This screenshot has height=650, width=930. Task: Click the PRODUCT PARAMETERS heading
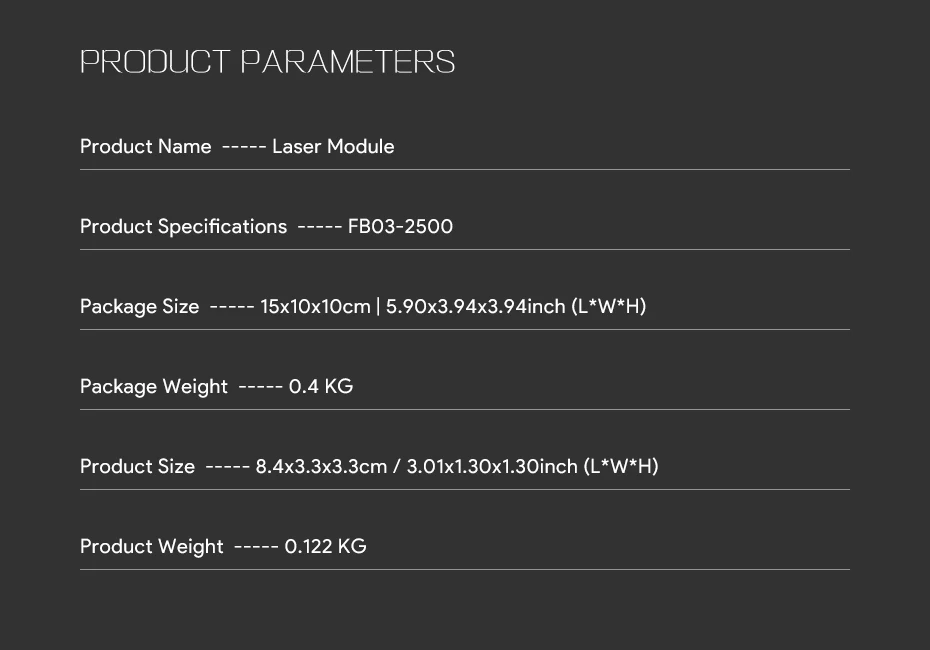coord(267,62)
